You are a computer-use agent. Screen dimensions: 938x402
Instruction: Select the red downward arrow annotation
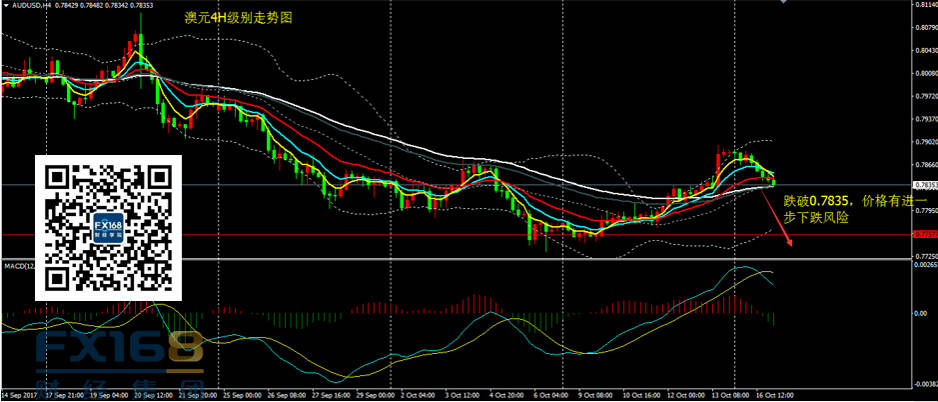[x=780, y=220]
